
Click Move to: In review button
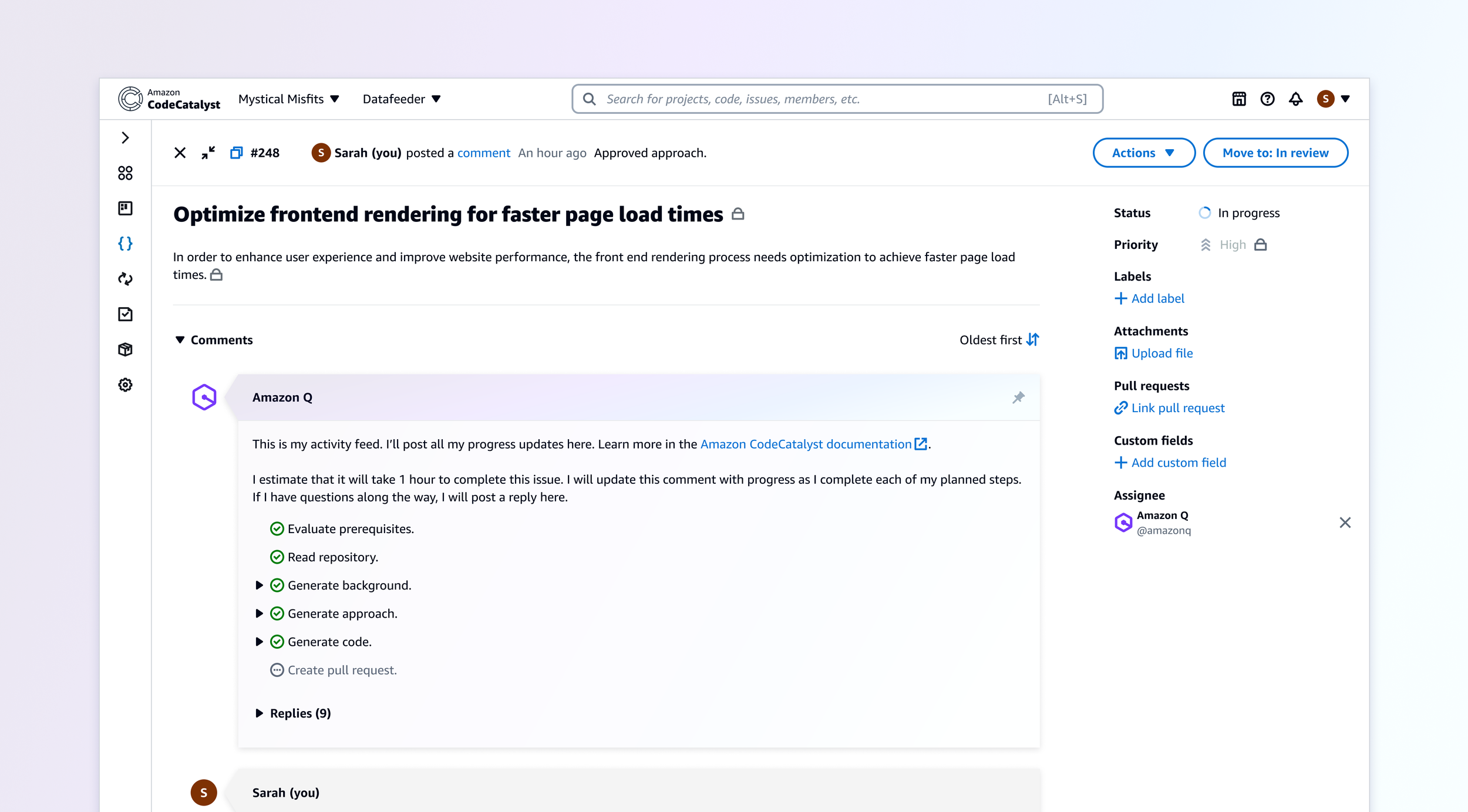click(x=1275, y=153)
